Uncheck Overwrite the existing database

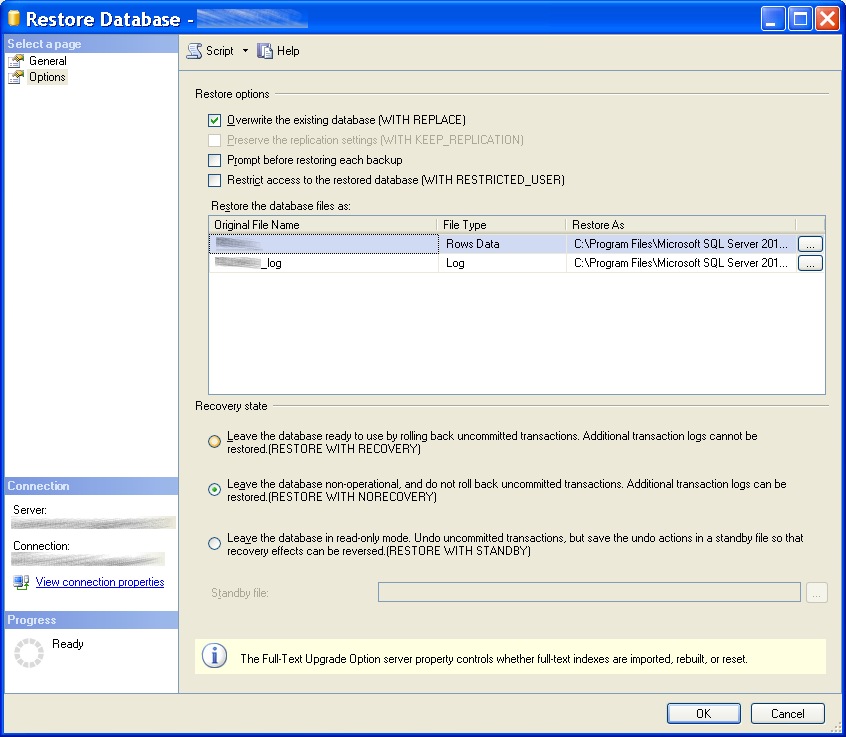tap(214, 120)
